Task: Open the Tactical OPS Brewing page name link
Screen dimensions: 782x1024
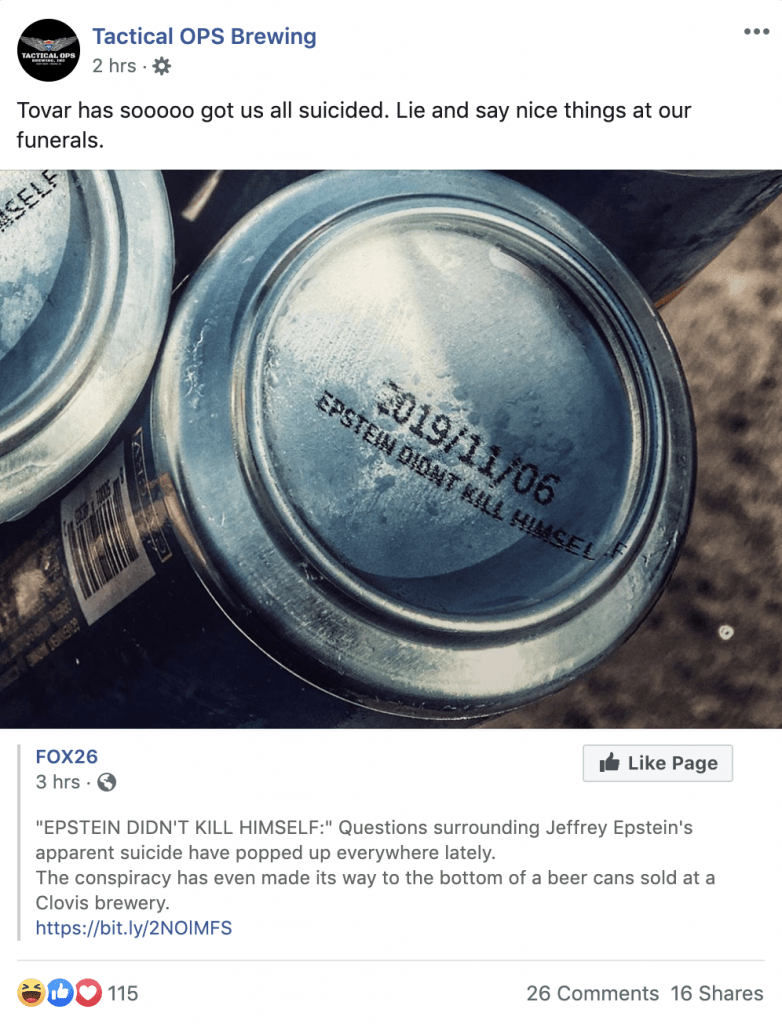Action: point(204,37)
